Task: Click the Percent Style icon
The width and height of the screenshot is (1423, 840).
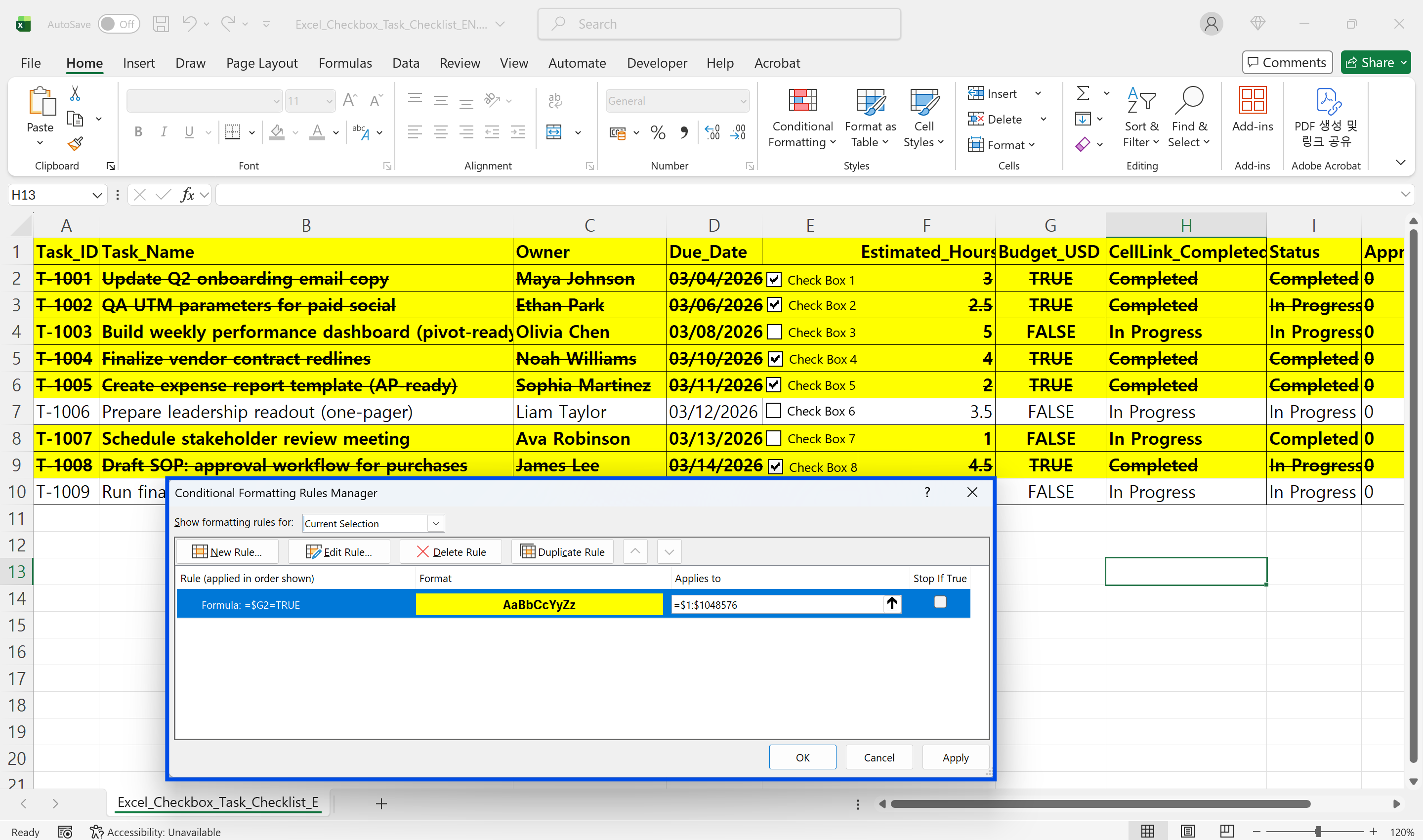Action: tap(658, 132)
